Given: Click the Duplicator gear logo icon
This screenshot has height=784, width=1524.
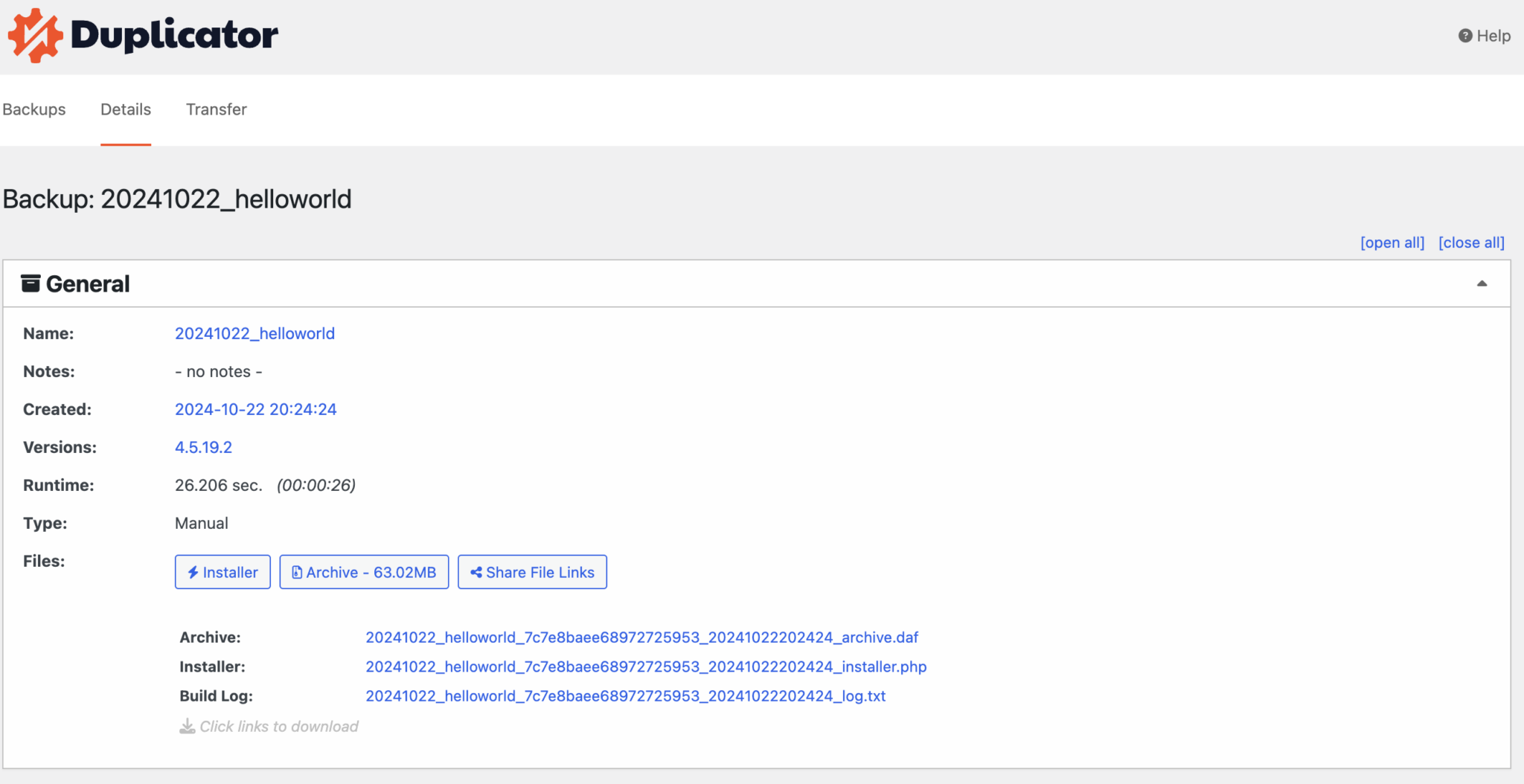Looking at the screenshot, I should pyautogui.click(x=35, y=35).
